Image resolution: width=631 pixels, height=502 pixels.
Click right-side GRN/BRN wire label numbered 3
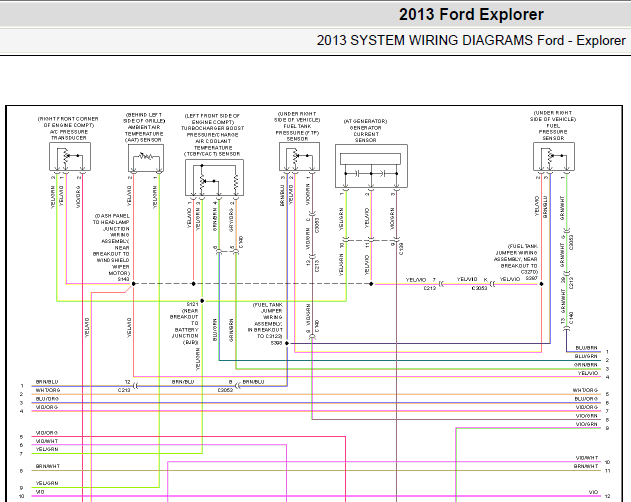click(586, 365)
